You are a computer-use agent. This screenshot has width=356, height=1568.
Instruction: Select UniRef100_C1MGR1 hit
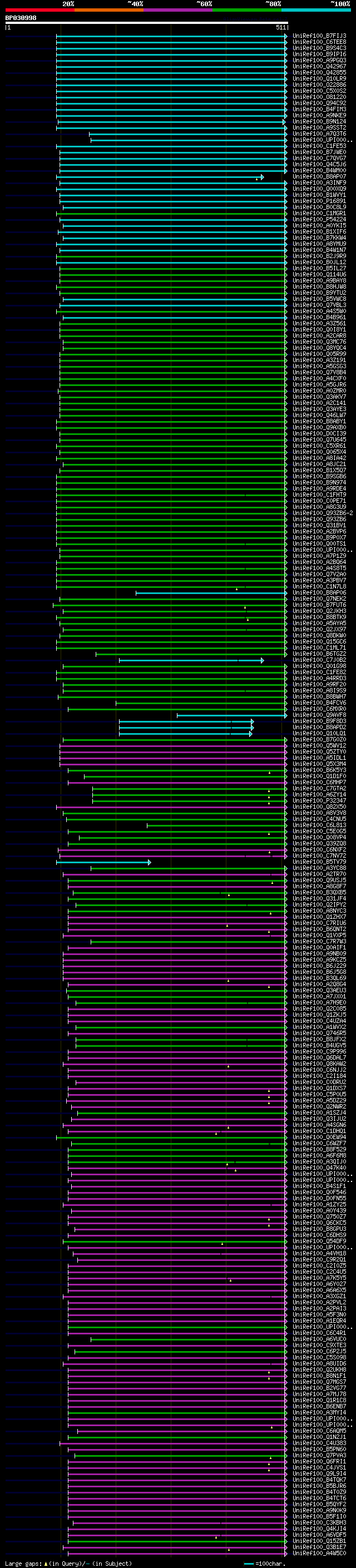click(x=319, y=214)
